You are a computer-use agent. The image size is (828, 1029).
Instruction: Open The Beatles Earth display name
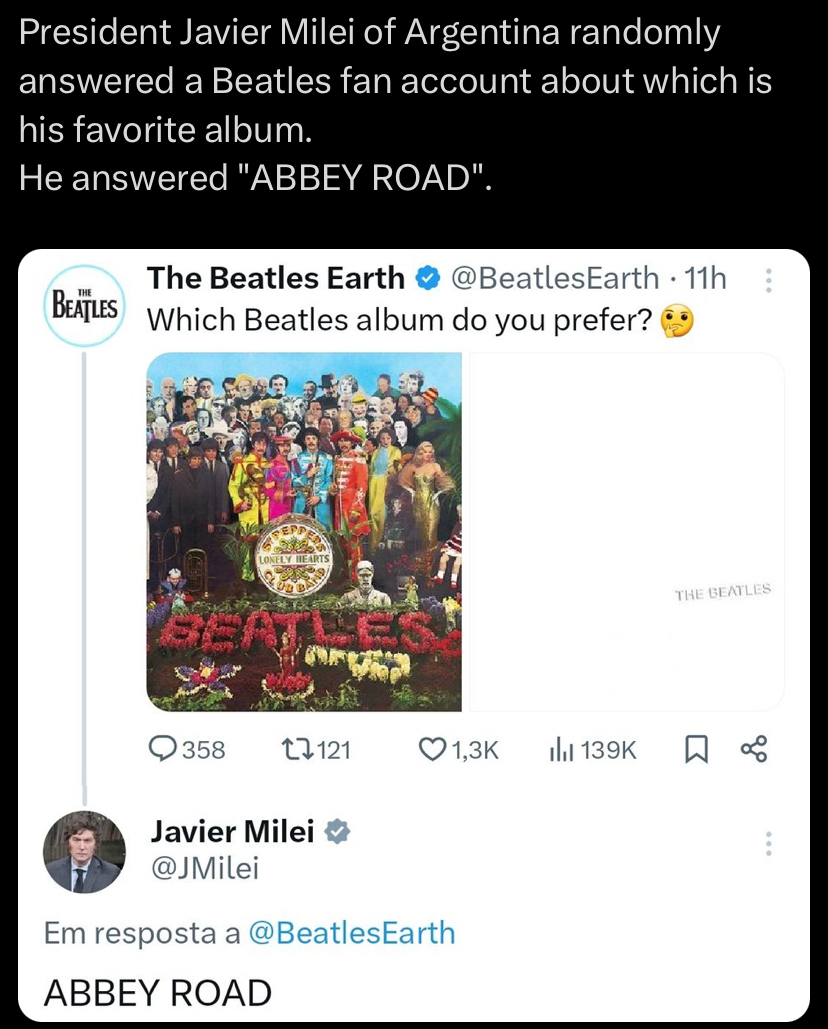click(x=276, y=278)
